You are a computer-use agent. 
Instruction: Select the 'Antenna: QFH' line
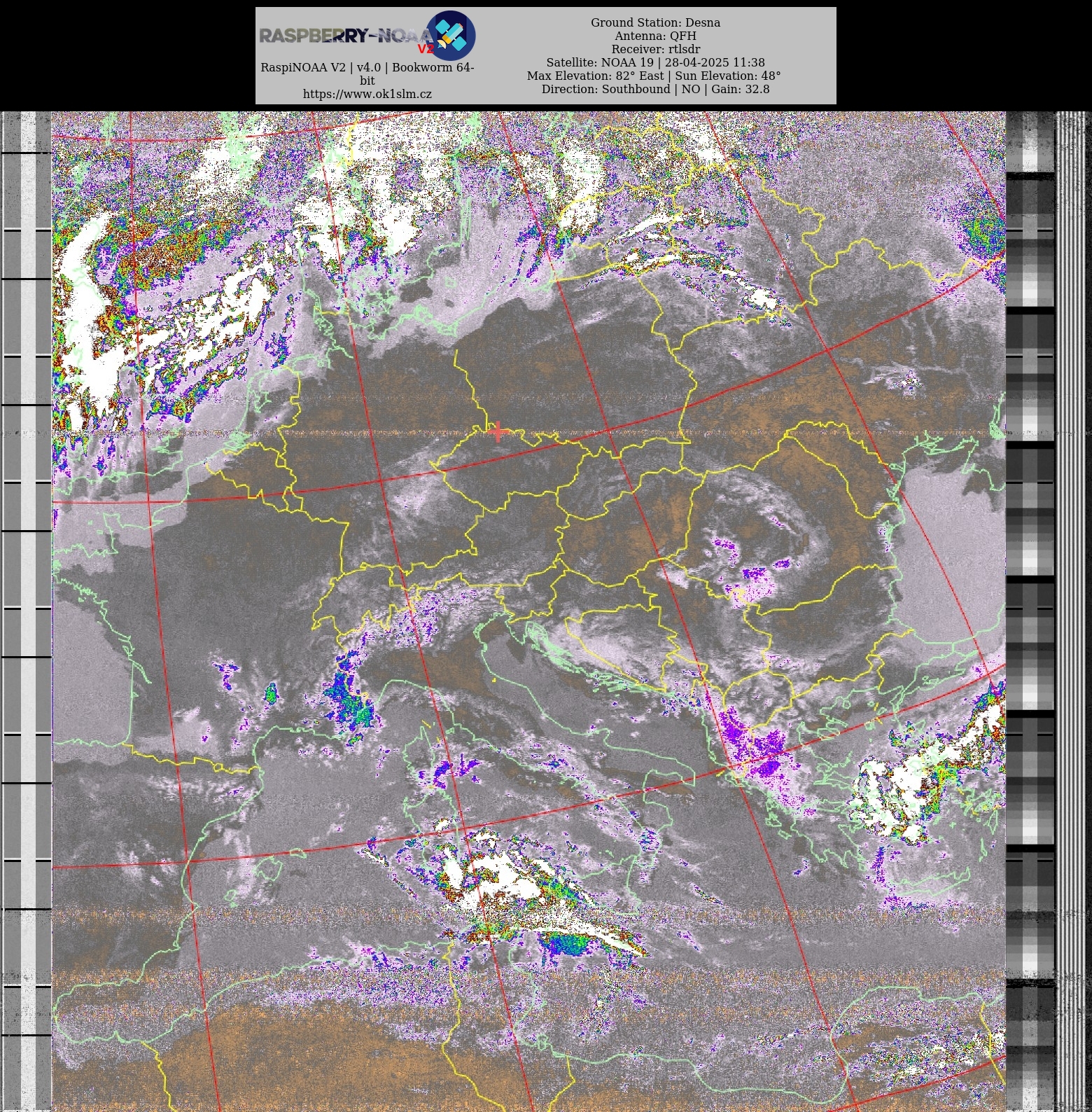tap(655, 36)
